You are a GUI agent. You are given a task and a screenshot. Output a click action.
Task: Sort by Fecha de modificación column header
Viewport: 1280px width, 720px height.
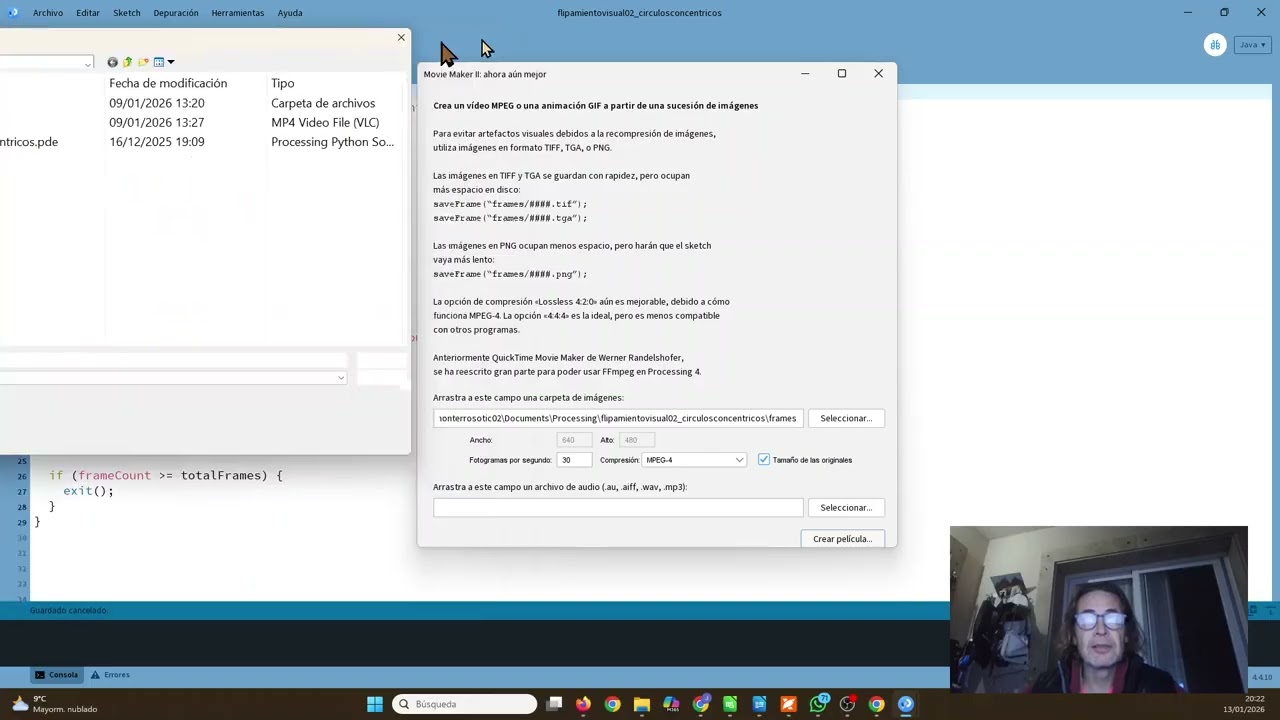click(168, 83)
